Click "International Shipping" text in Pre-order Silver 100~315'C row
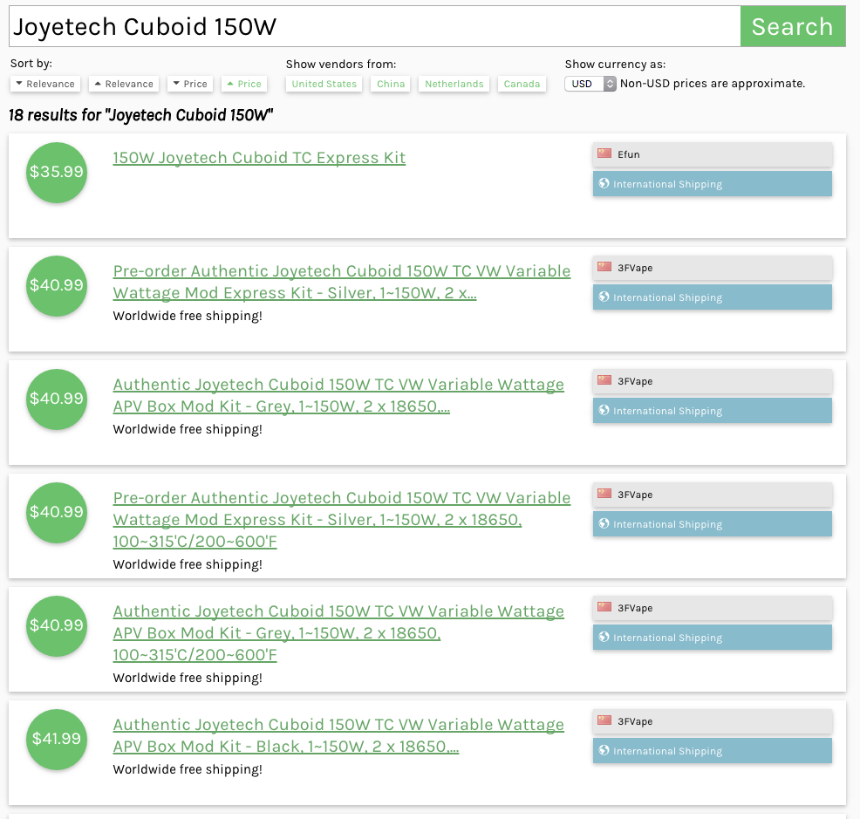The image size is (860, 819). pyautogui.click(x=667, y=524)
